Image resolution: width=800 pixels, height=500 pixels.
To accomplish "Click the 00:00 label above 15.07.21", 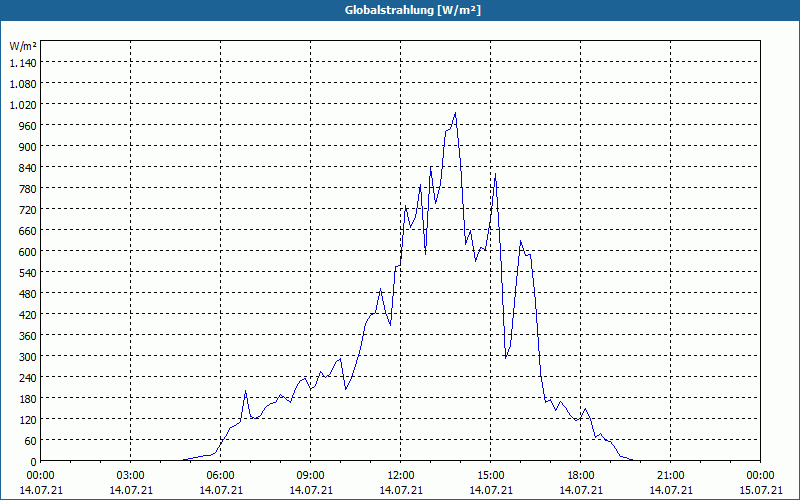I will point(760,476).
